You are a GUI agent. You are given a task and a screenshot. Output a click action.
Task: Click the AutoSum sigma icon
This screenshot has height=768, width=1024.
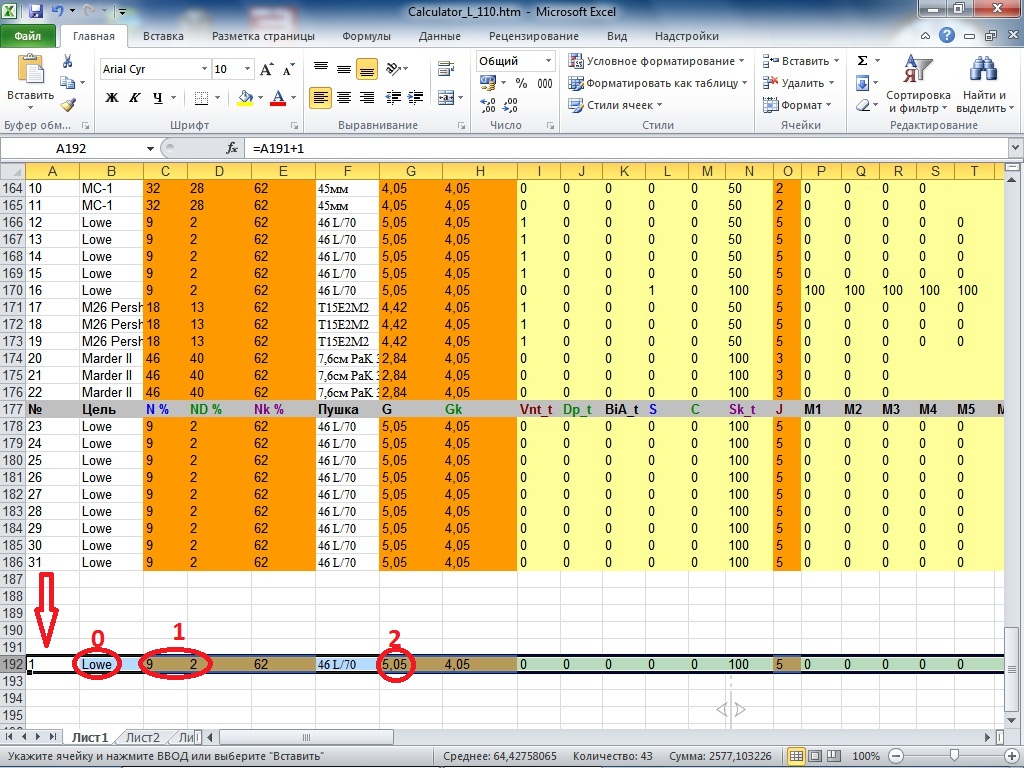click(862, 61)
